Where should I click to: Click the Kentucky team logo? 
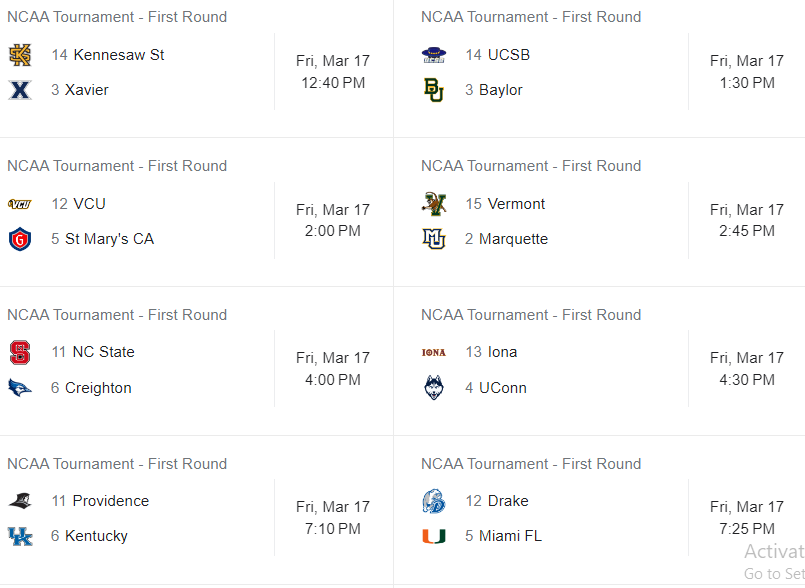click(x=21, y=536)
